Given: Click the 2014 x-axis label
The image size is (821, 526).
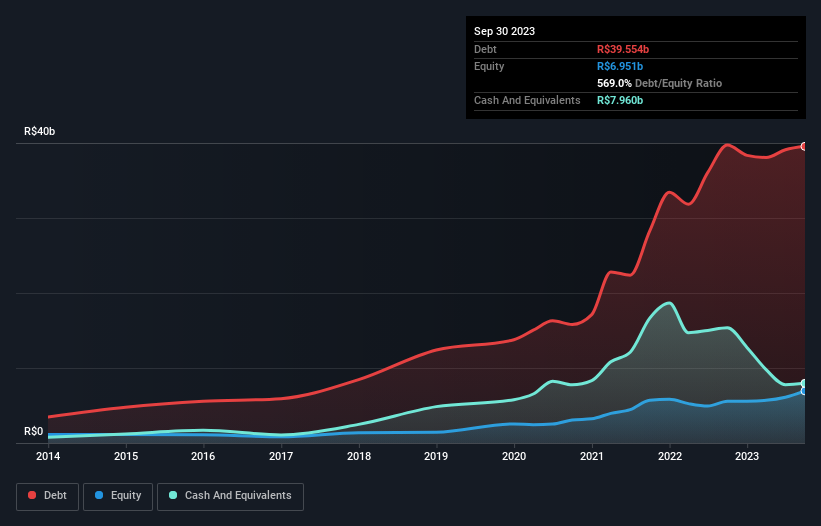Looking at the screenshot, I should (48, 456).
